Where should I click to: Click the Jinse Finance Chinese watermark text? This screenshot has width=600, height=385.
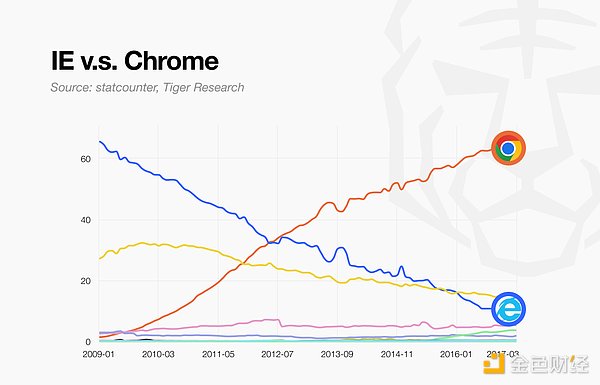click(549, 364)
